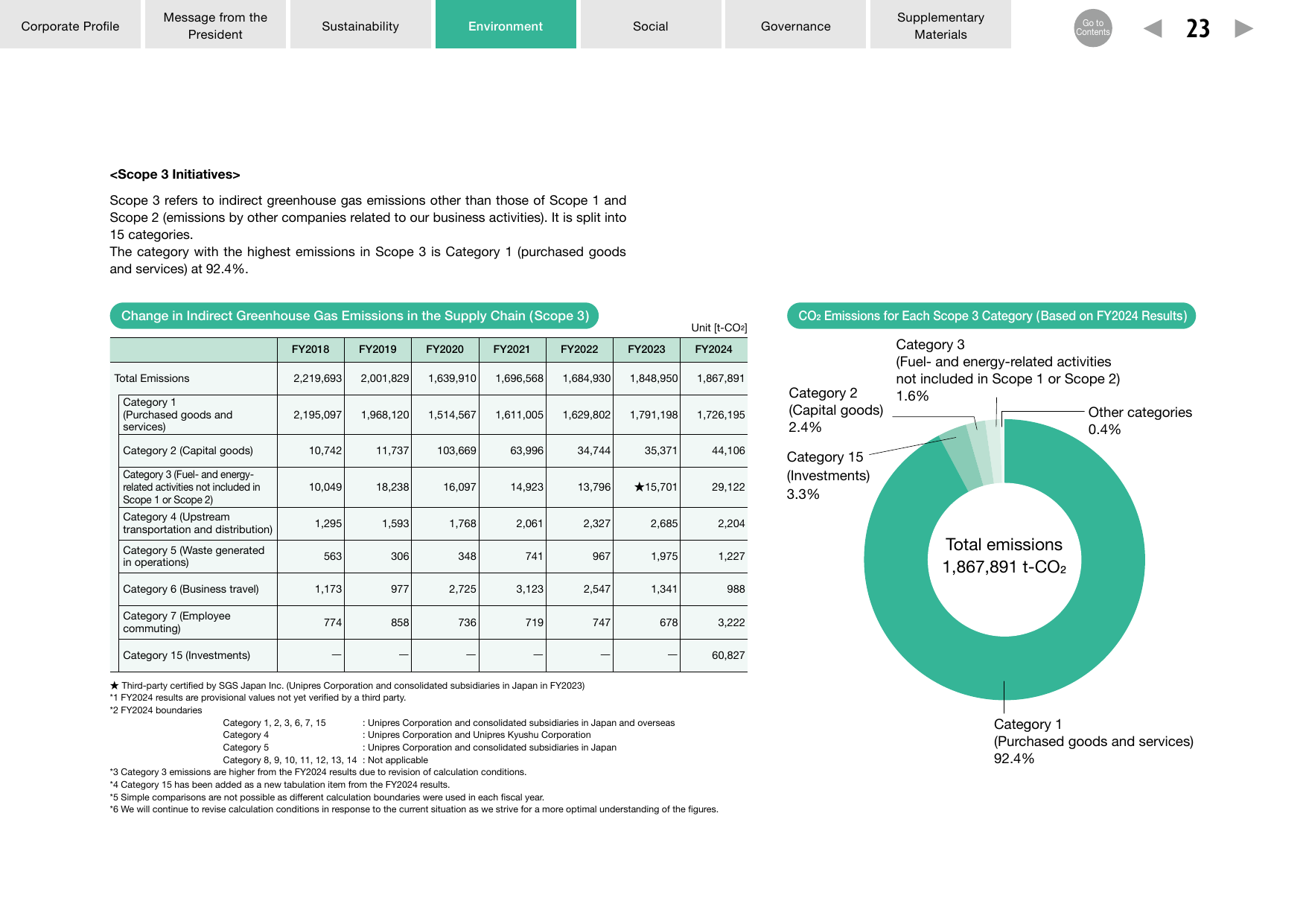Click FY2024 total value 1,867,891 in table
Screen dimensions: 1306x924
(x=721, y=378)
